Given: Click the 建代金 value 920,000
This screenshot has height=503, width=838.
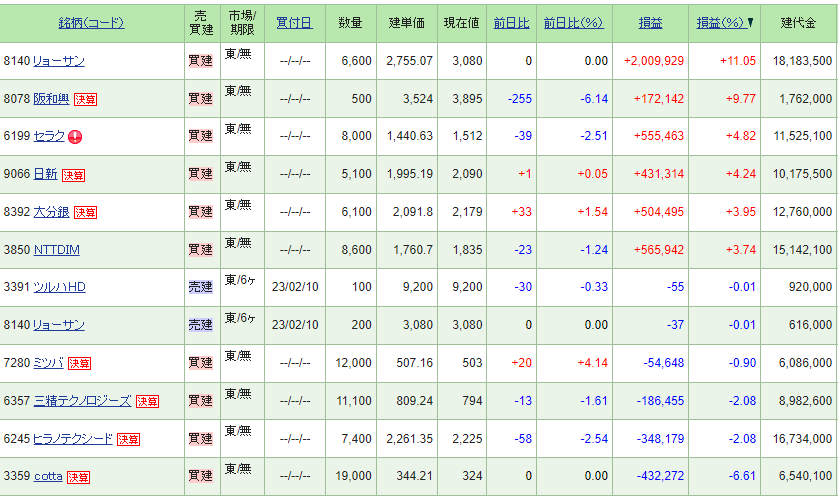Looking at the screenshot, I should (810, 287).
